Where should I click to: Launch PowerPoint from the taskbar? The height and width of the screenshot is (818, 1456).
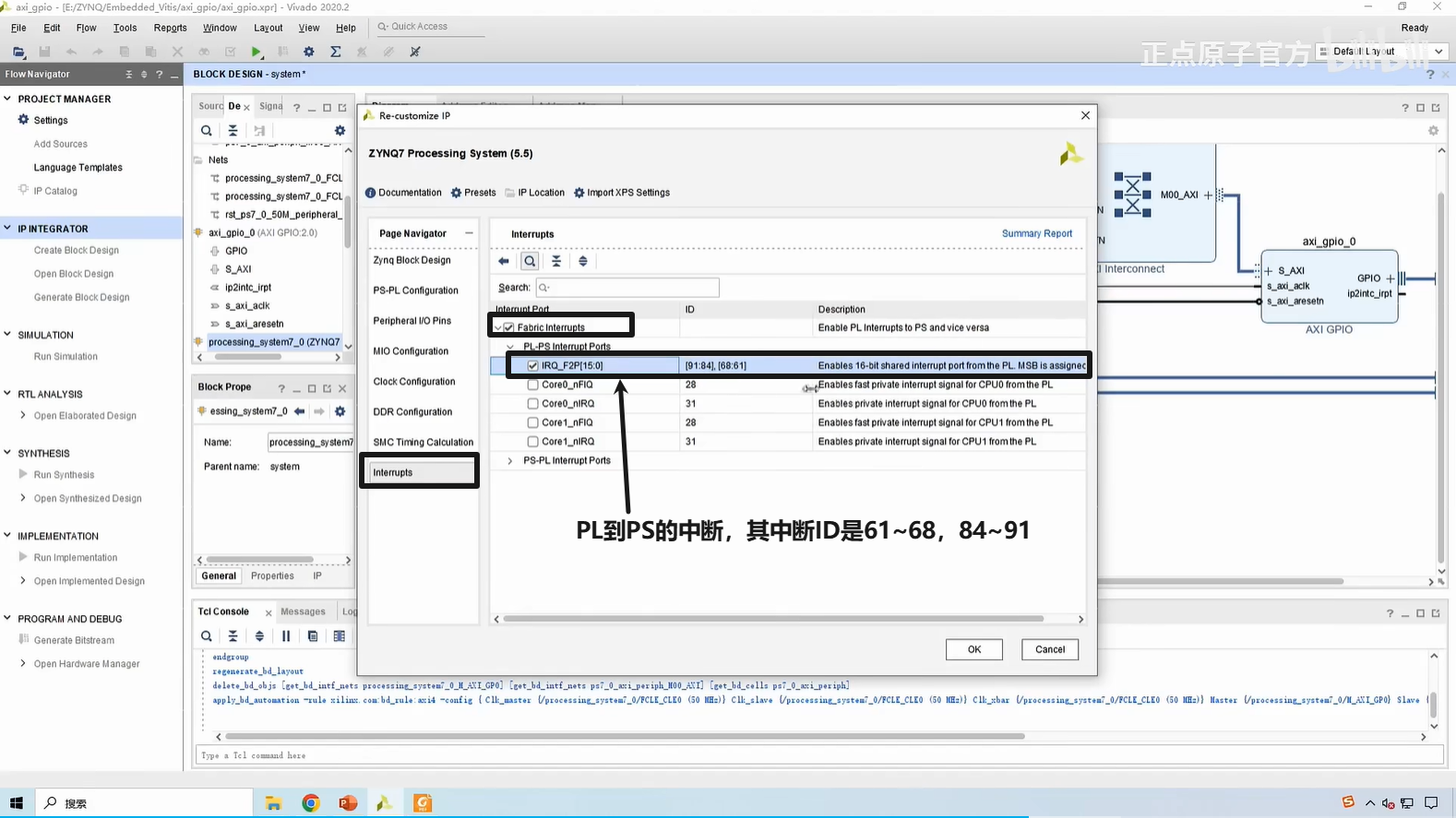[348, 803]
